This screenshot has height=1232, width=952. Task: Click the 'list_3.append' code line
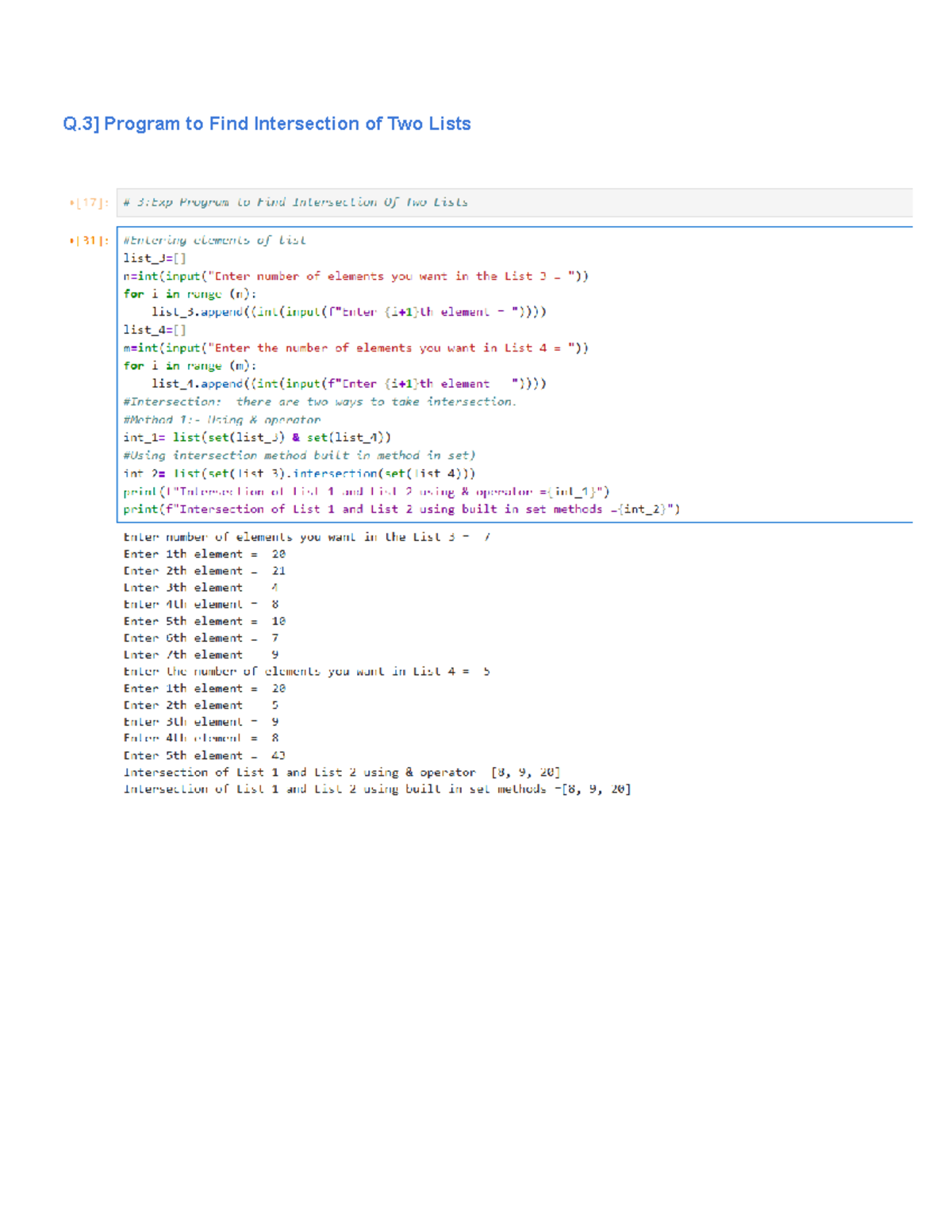pyautogui.click(x=349, y=312)
